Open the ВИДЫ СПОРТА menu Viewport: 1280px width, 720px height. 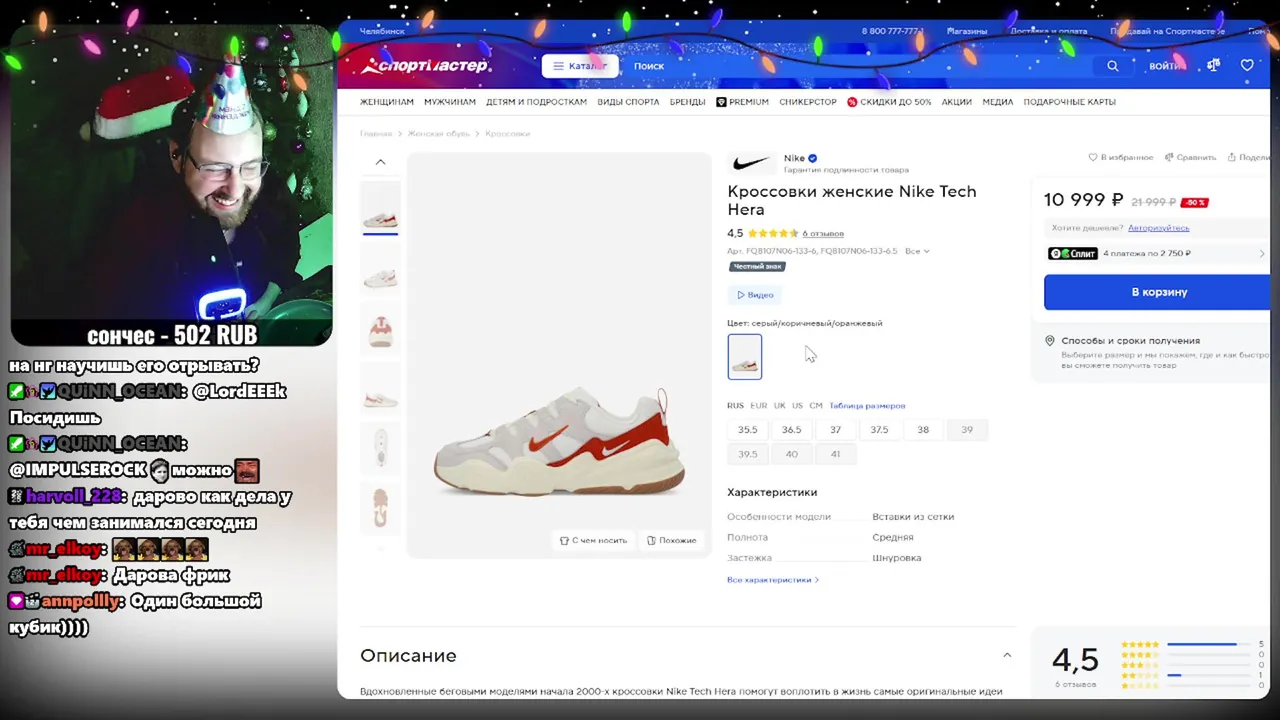click(x=628, y=102)
